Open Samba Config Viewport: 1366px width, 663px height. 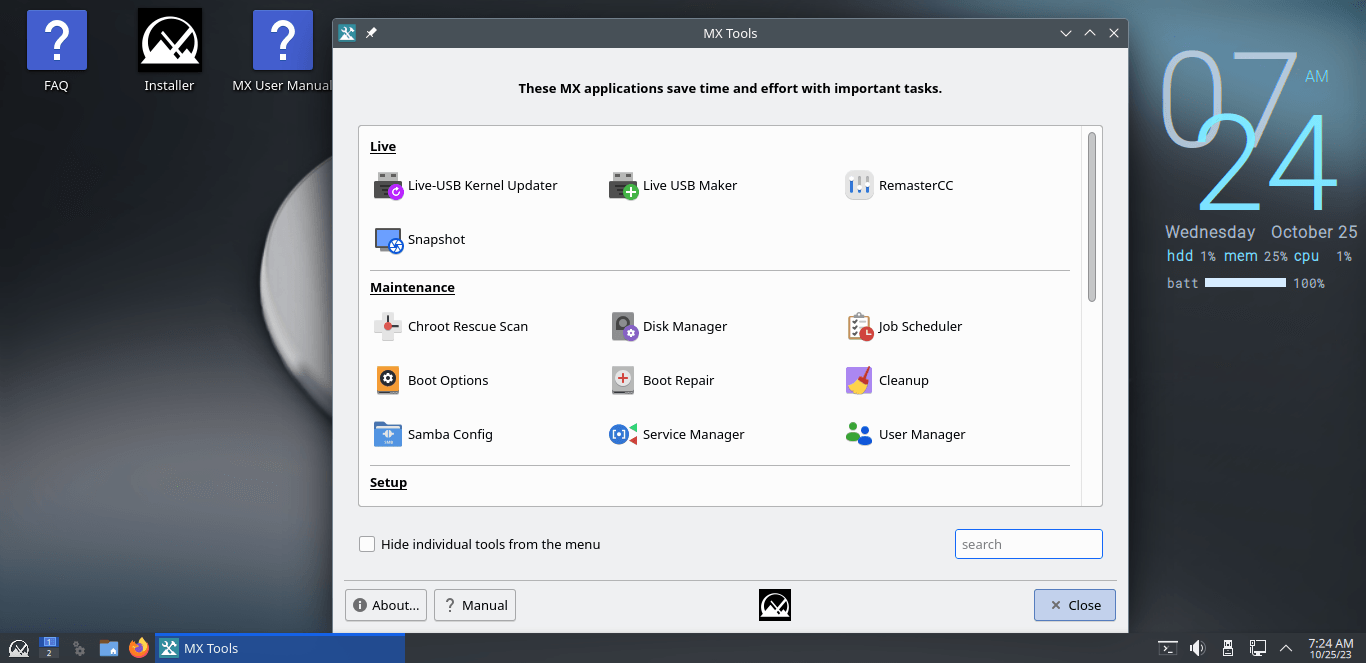tap(433, 435)
